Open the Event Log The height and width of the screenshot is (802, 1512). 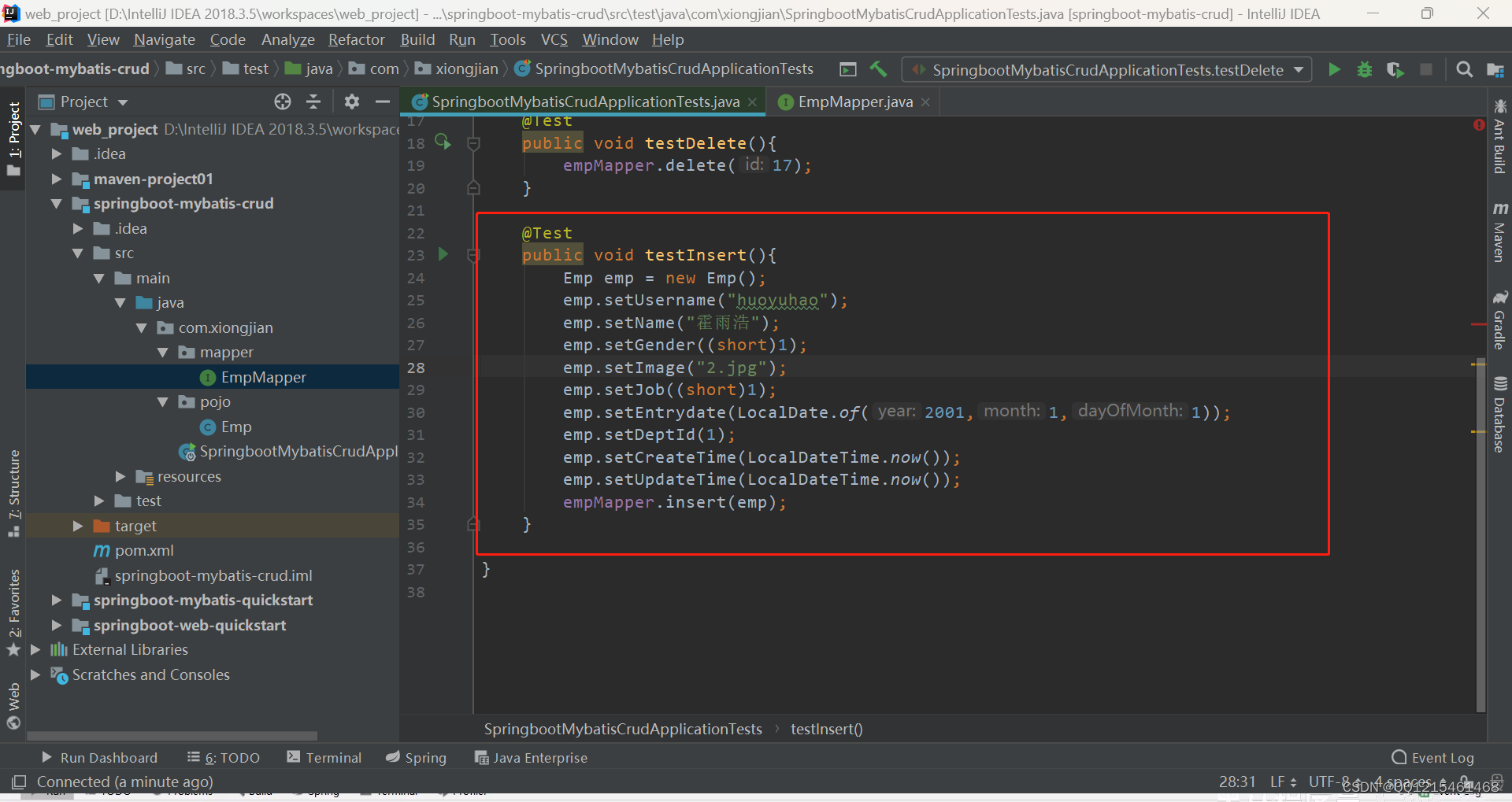point(1433,757)
